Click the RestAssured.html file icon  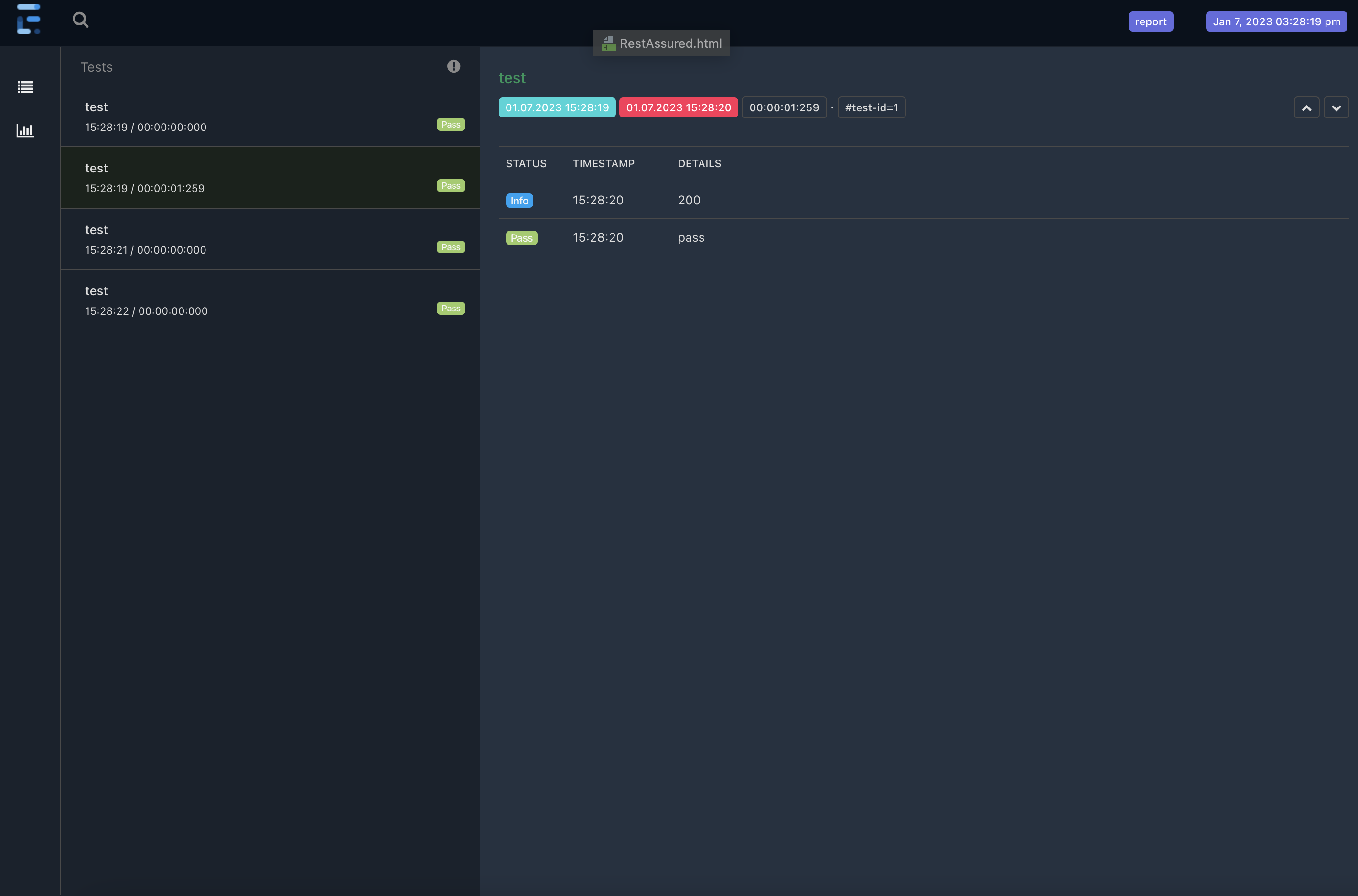tap(607, 43)
